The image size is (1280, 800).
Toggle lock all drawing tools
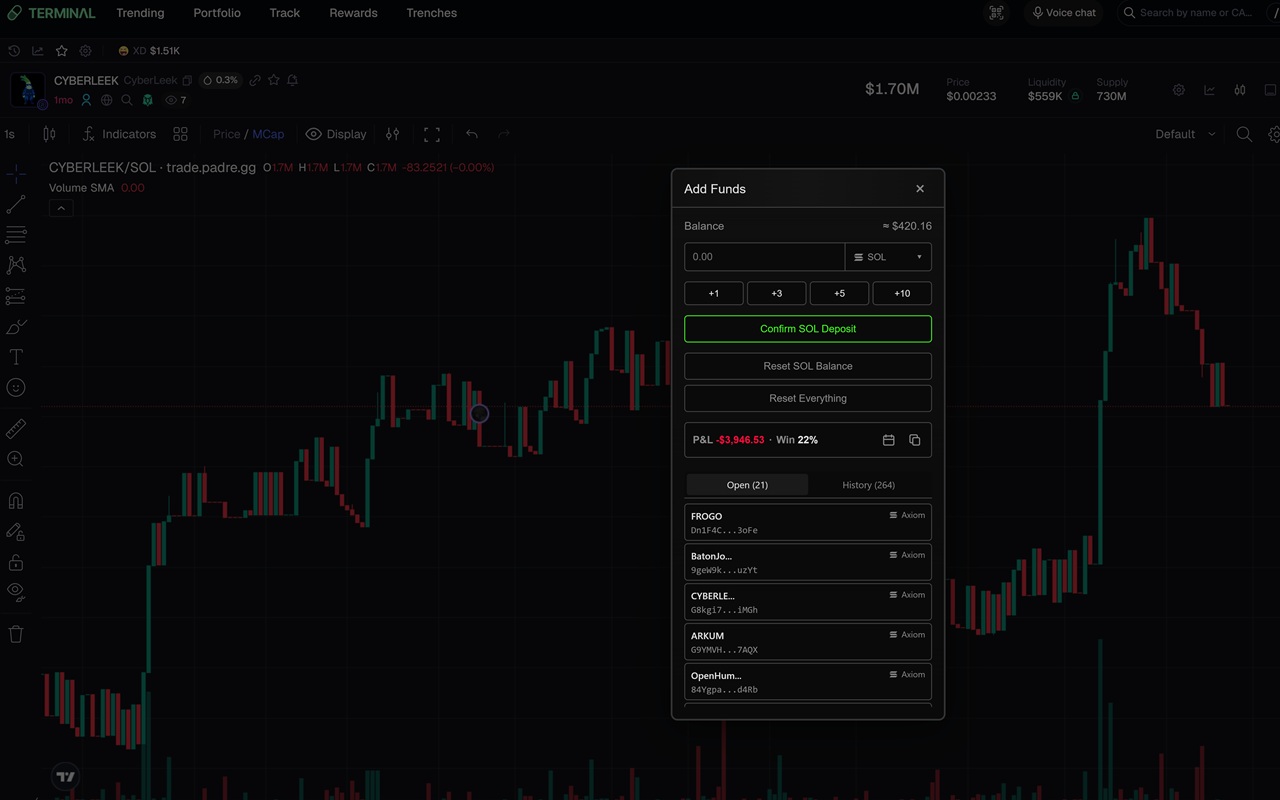pos(16,563)
